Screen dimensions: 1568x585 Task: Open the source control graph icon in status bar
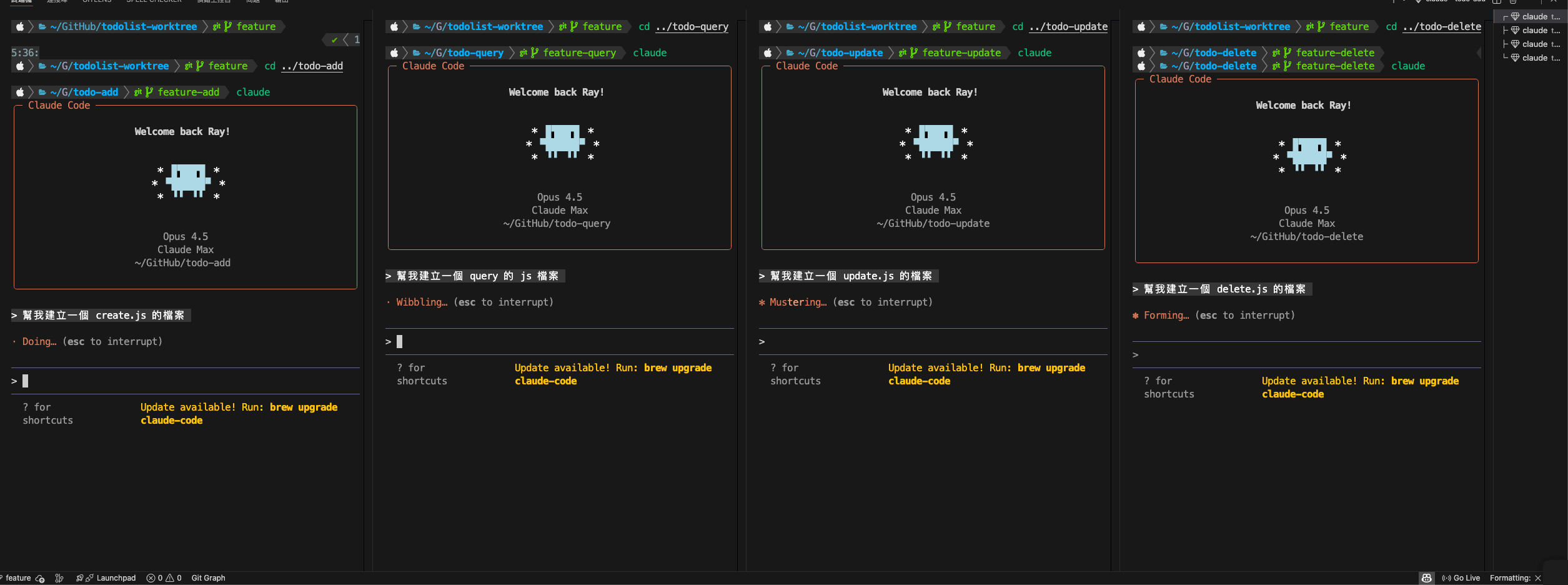coord(59,578)
